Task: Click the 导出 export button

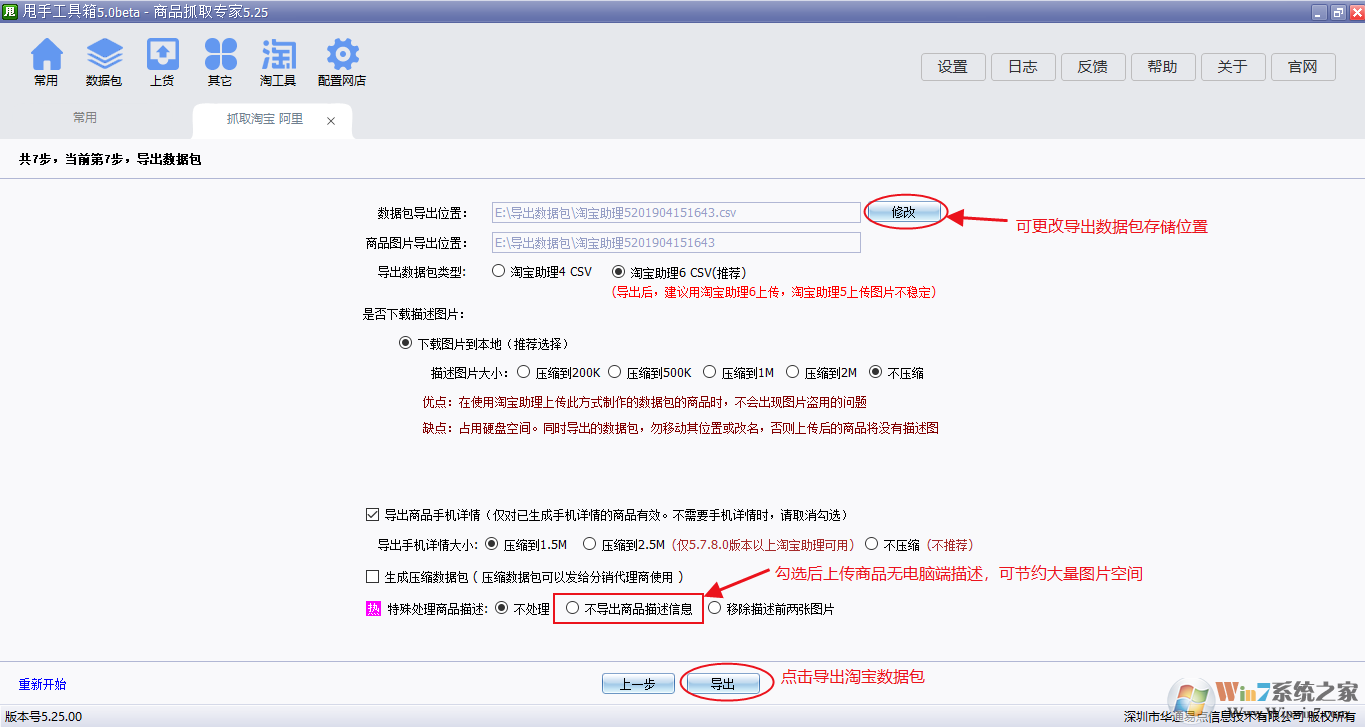Action: pos(722,684)
